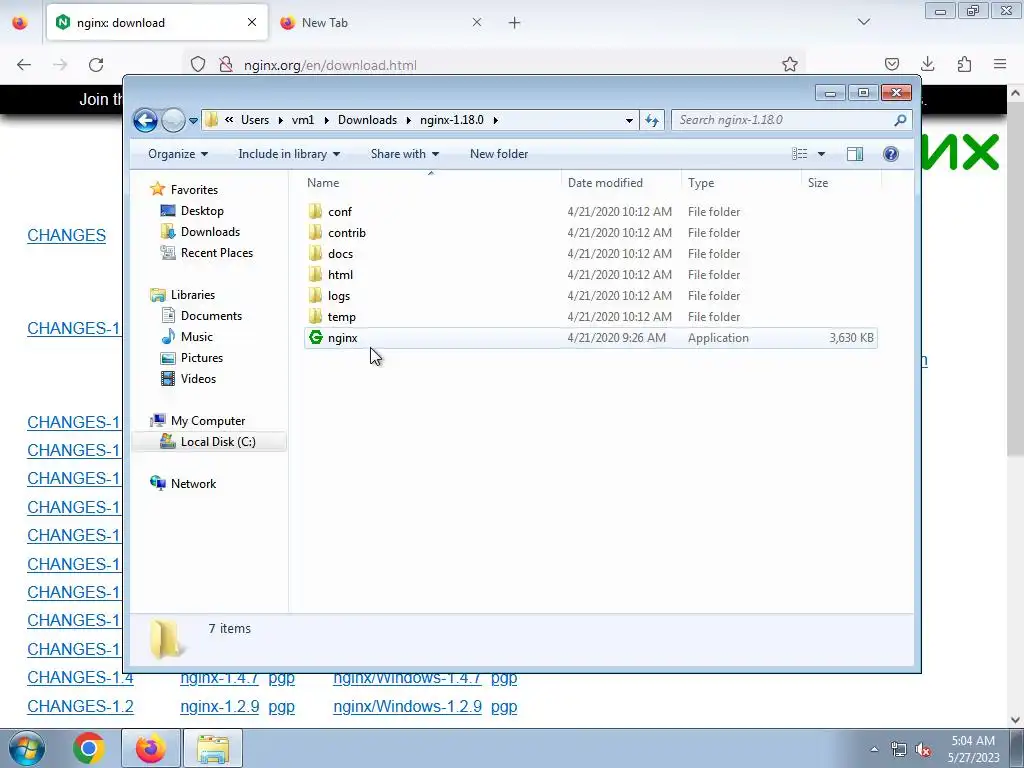Open Recent Places in sidebar
The width and height of the screenshot is (1024, 768).
[x=217, y=253]
